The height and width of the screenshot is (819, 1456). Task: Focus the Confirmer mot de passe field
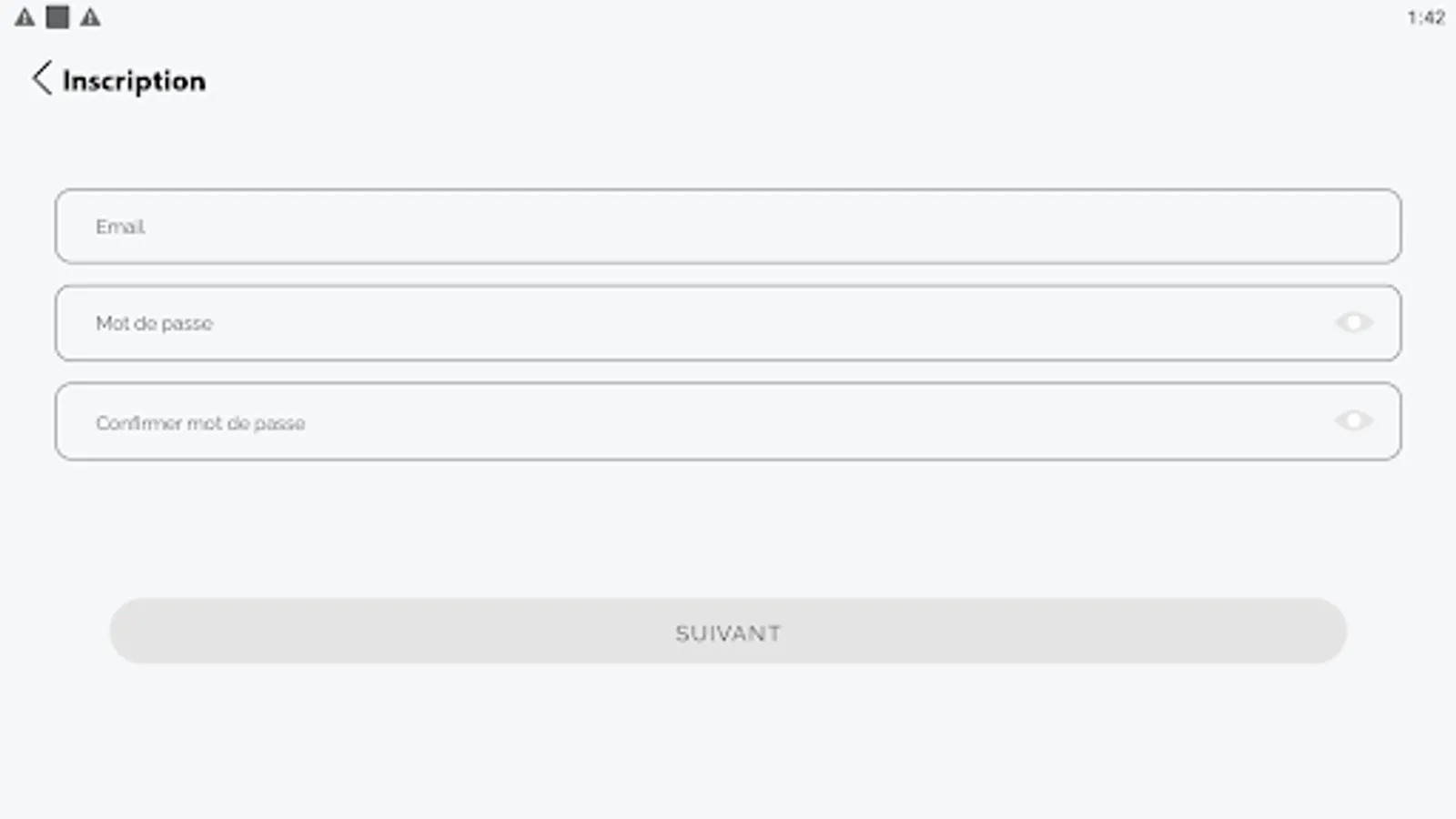click(x=692, y=421)
